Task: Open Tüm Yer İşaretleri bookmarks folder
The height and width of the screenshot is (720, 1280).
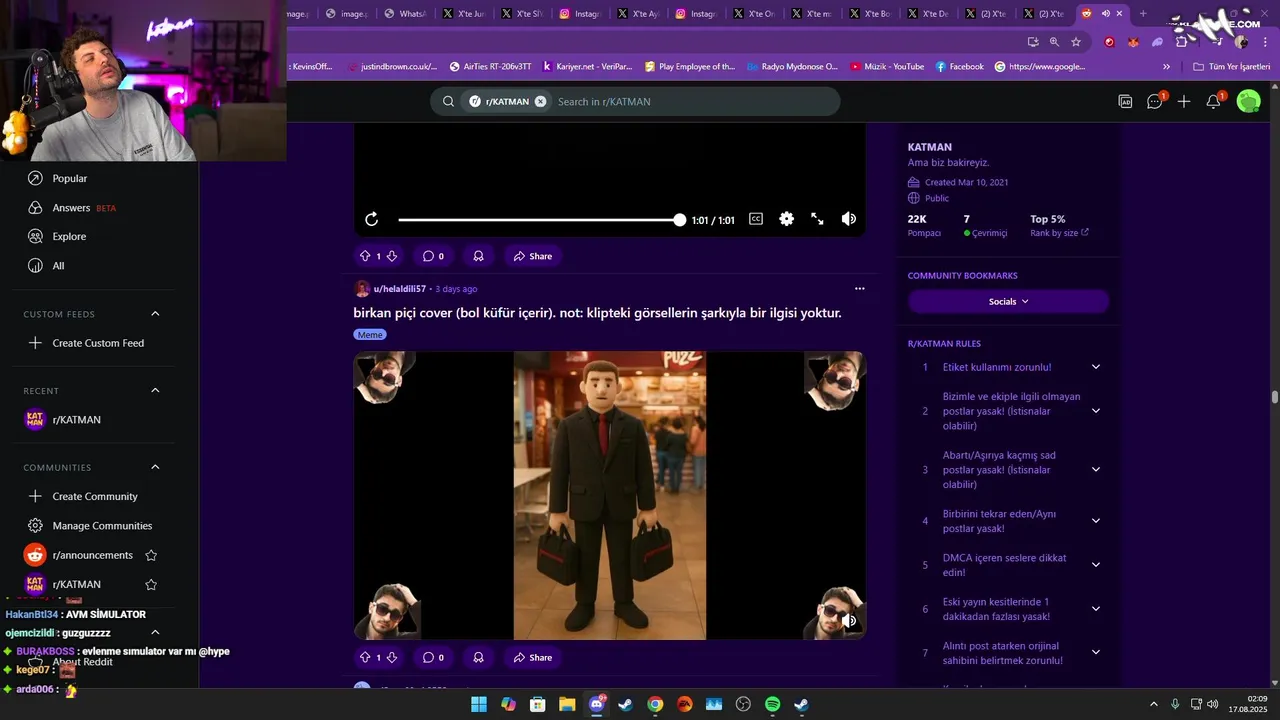Action: click(x=1231, y=67)
